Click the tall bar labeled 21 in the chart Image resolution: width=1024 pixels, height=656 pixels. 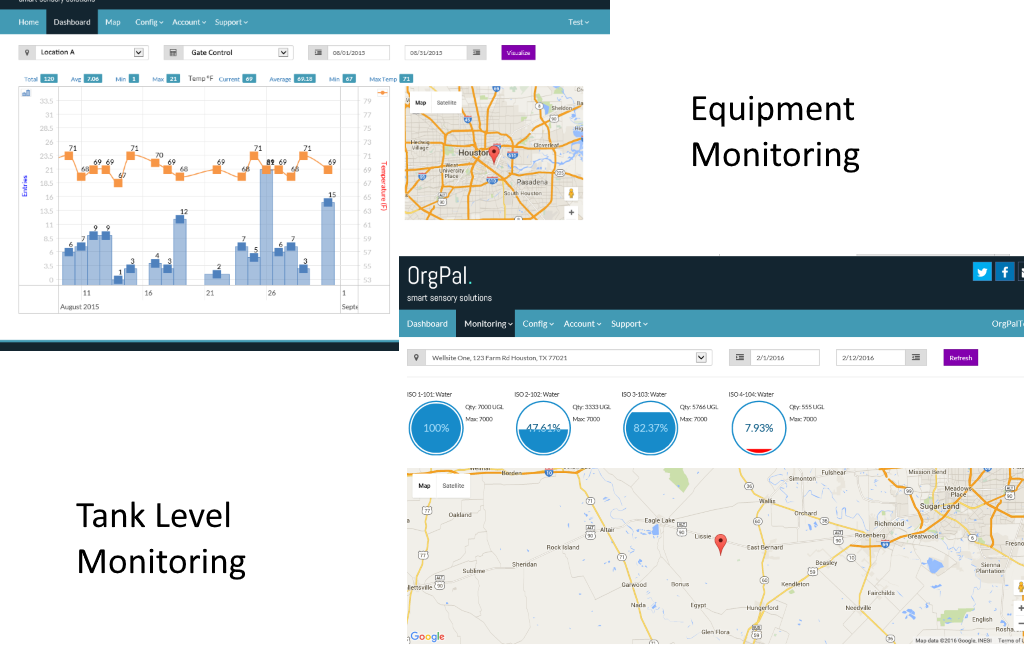click(266, 227)
